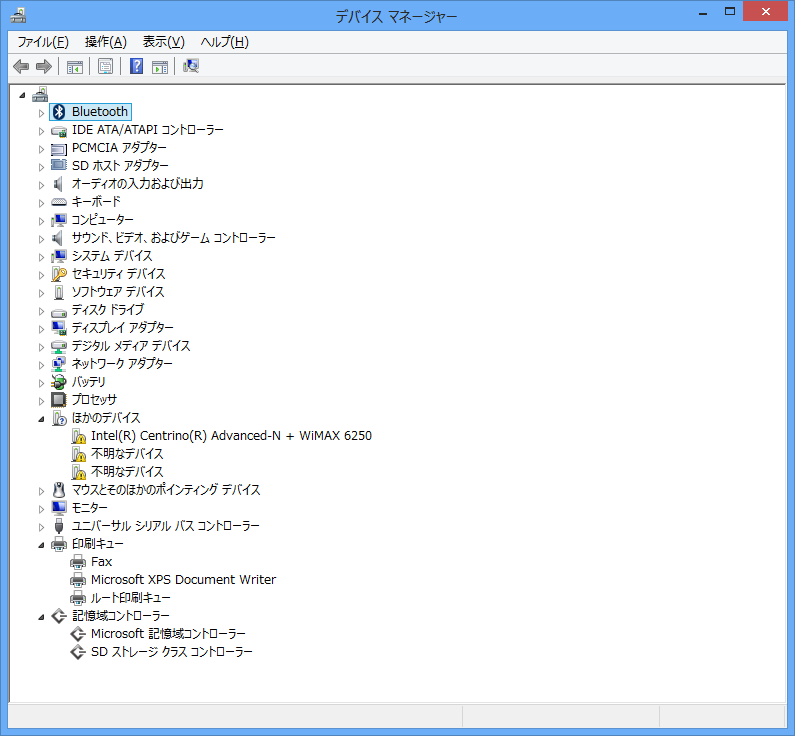This screenshot has width=795, height=736.
Task: Select サウンド、ビデオ、およびゲーム コントローラー row
Action: click(x=173, y=238)
